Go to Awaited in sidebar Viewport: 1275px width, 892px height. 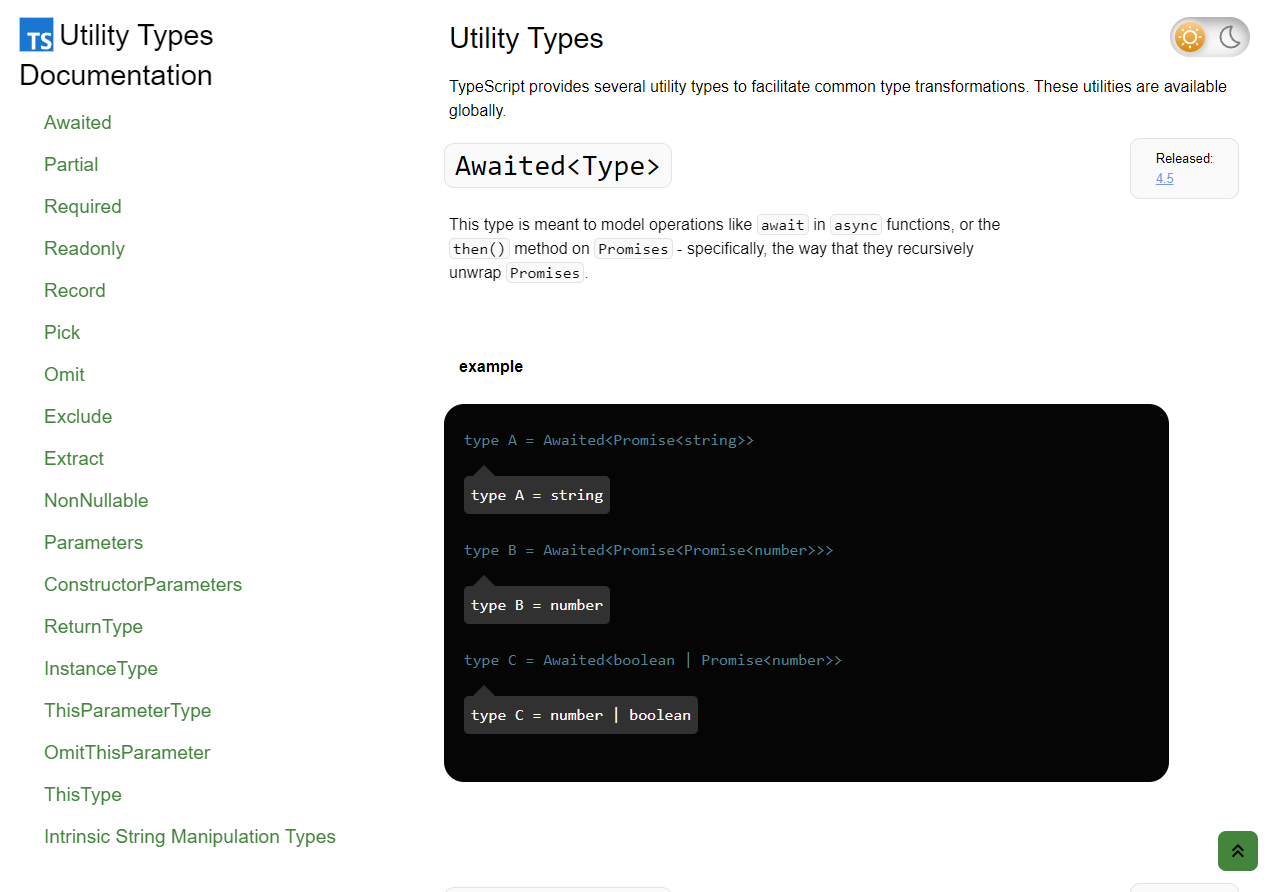coord(78,122)
